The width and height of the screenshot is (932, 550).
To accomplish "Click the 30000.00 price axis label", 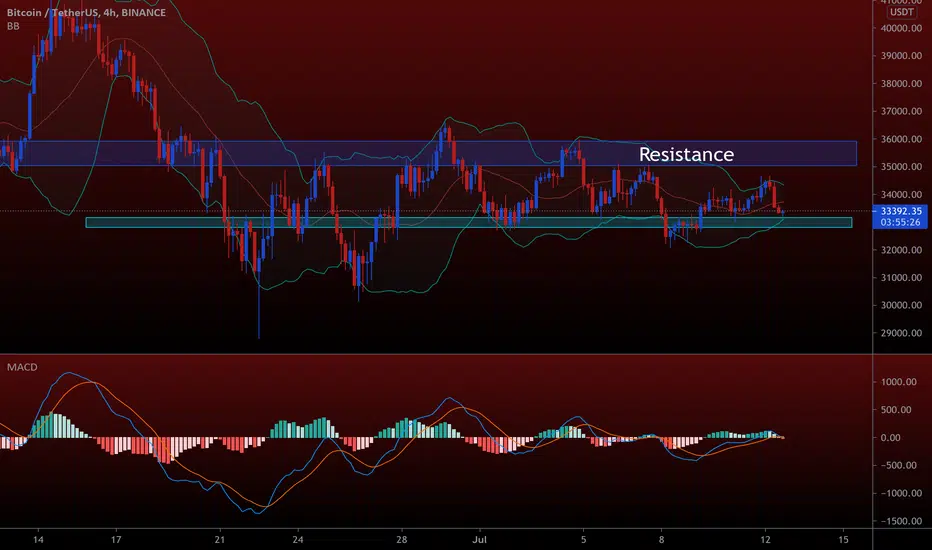I will click(901, 306).
